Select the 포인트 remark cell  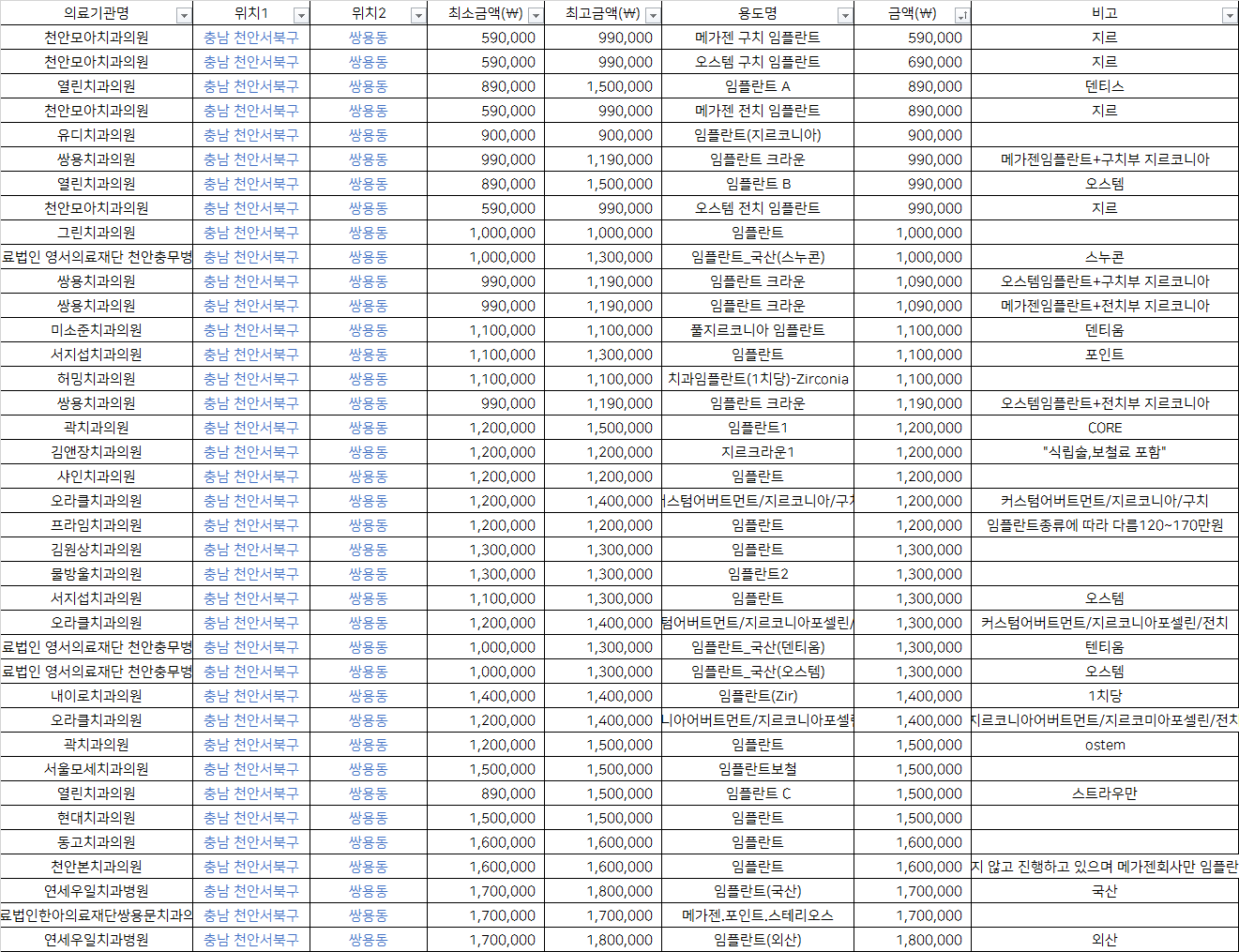(1105, 355)
